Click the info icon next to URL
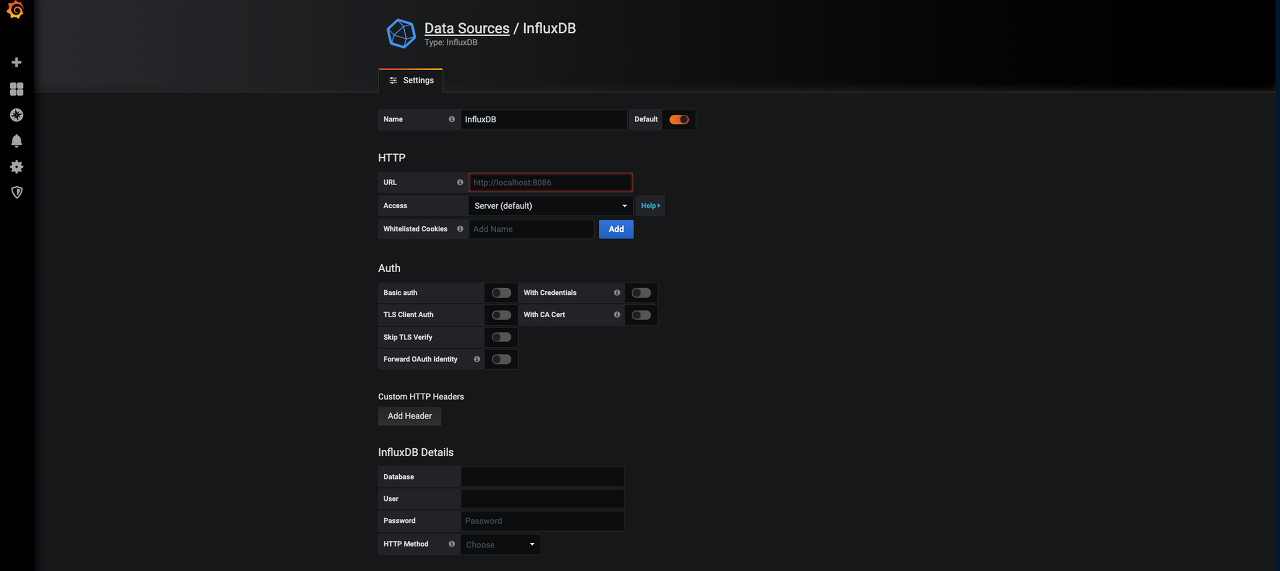The height and width of the screenshot is (571, 1280). pyautogui.click(x=460, y=182)
